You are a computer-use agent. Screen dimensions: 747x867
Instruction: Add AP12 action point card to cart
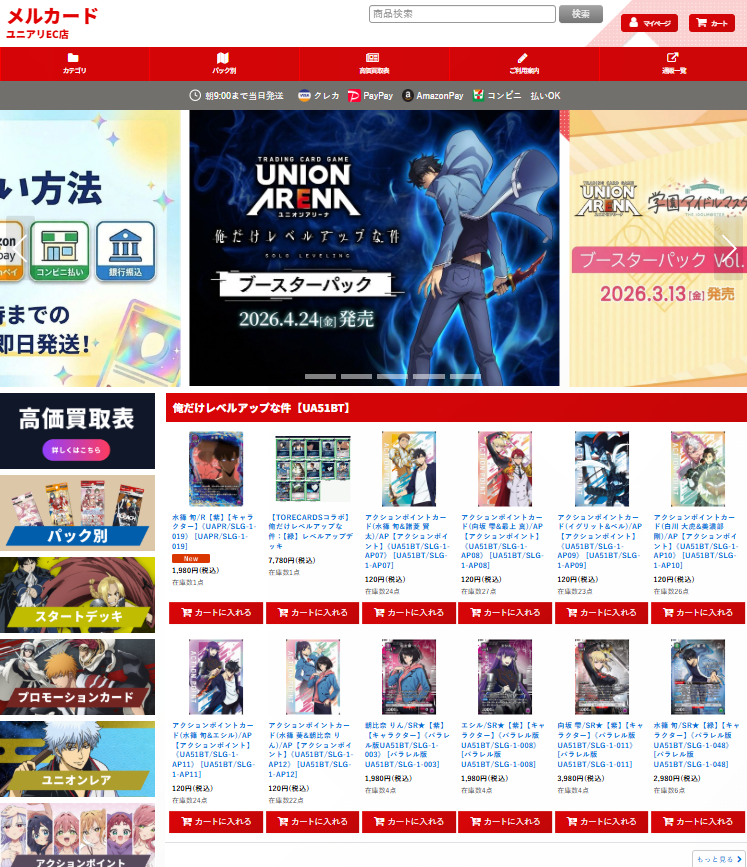[312, 822]
